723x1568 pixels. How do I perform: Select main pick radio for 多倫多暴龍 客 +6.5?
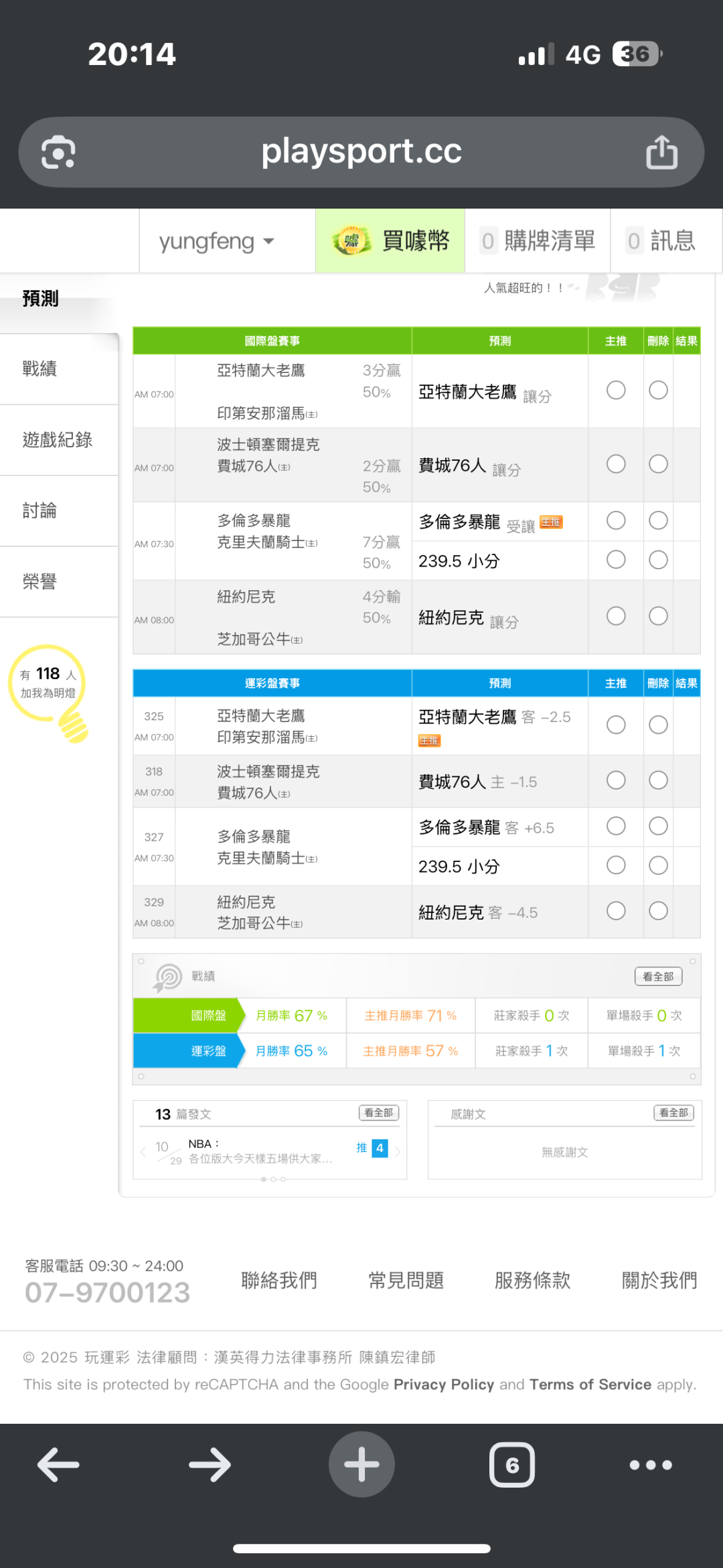(616, 827)
